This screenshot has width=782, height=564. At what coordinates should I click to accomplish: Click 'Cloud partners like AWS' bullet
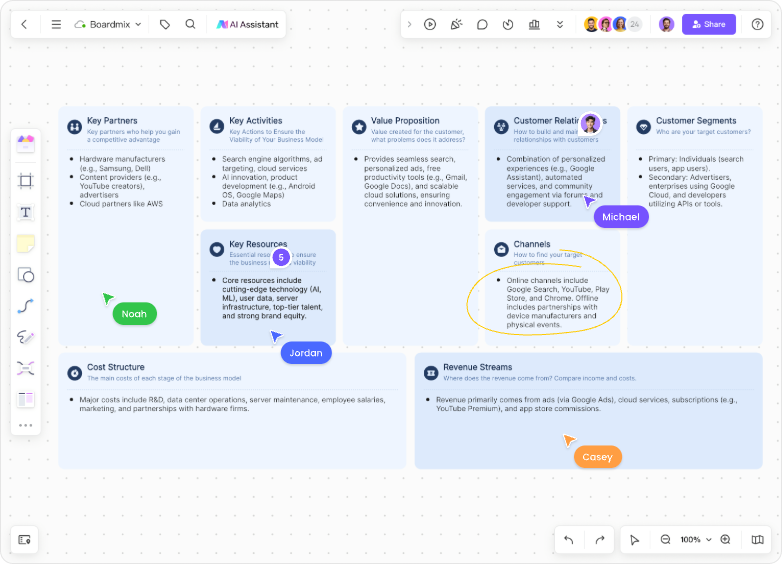[121, 204]
